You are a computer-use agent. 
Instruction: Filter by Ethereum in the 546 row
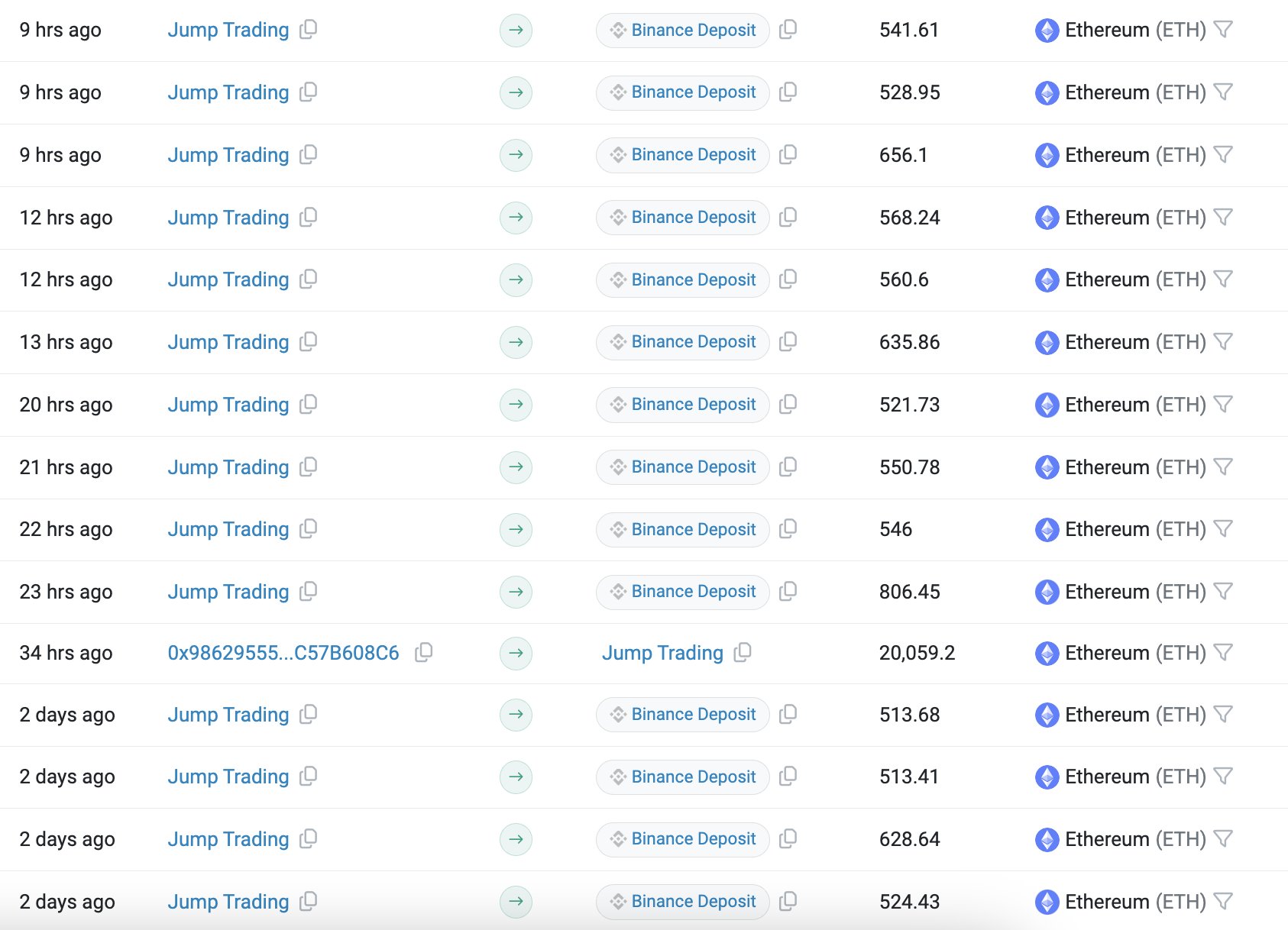tap(1223, 529)
